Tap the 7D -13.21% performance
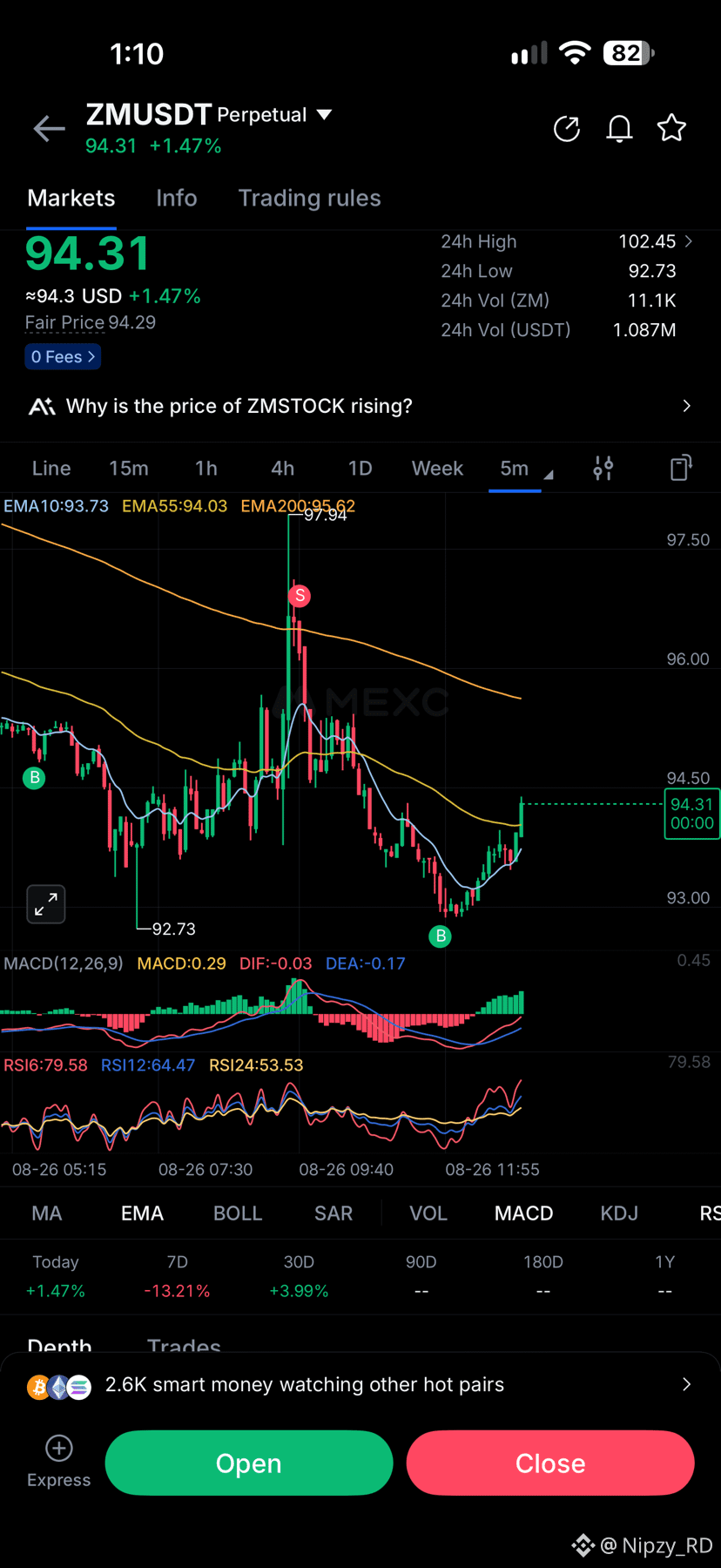 click(177, 1276)
